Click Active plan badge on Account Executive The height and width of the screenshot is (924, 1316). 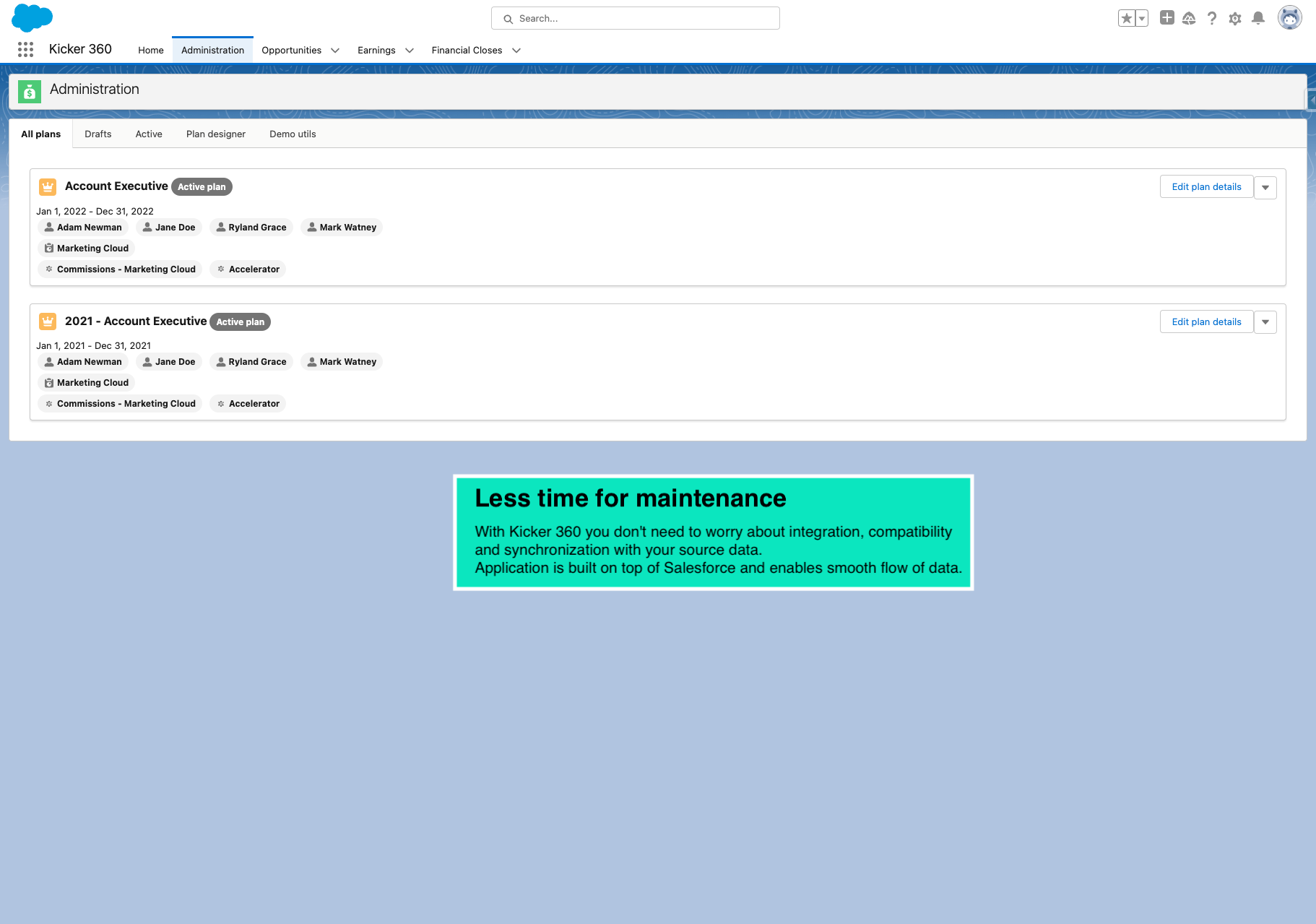tap(202, 187)
